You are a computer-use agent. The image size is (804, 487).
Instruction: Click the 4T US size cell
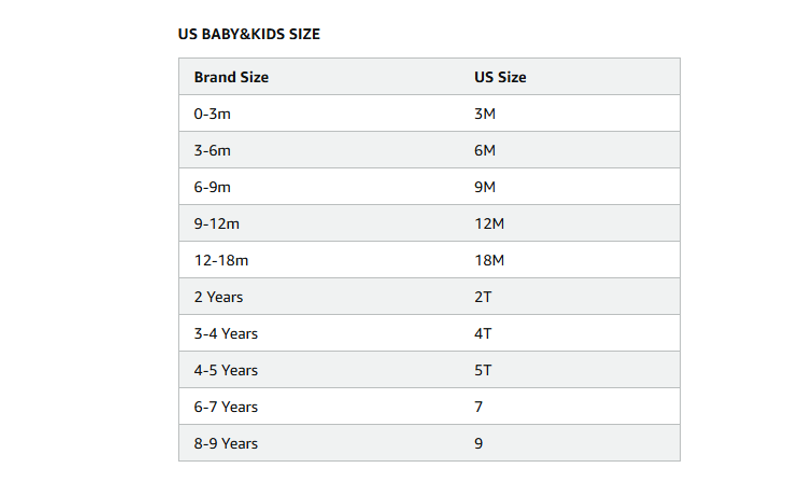coord(483,333)
